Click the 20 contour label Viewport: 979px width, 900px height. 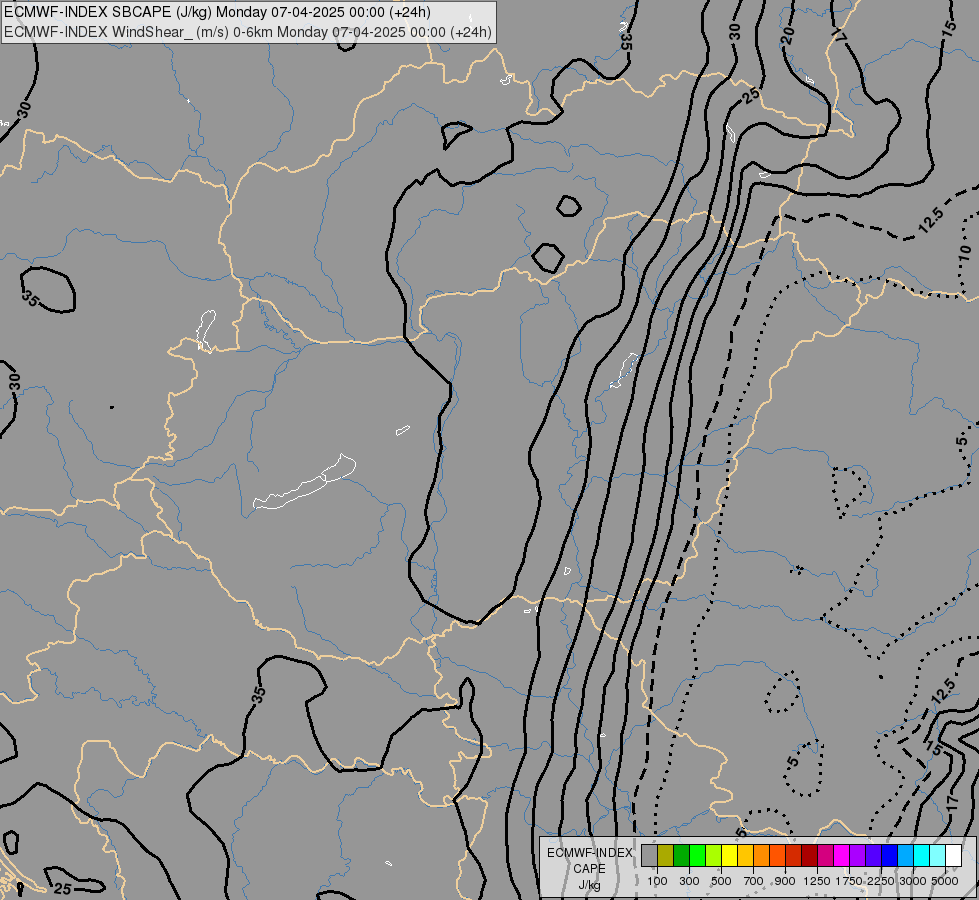787,35
